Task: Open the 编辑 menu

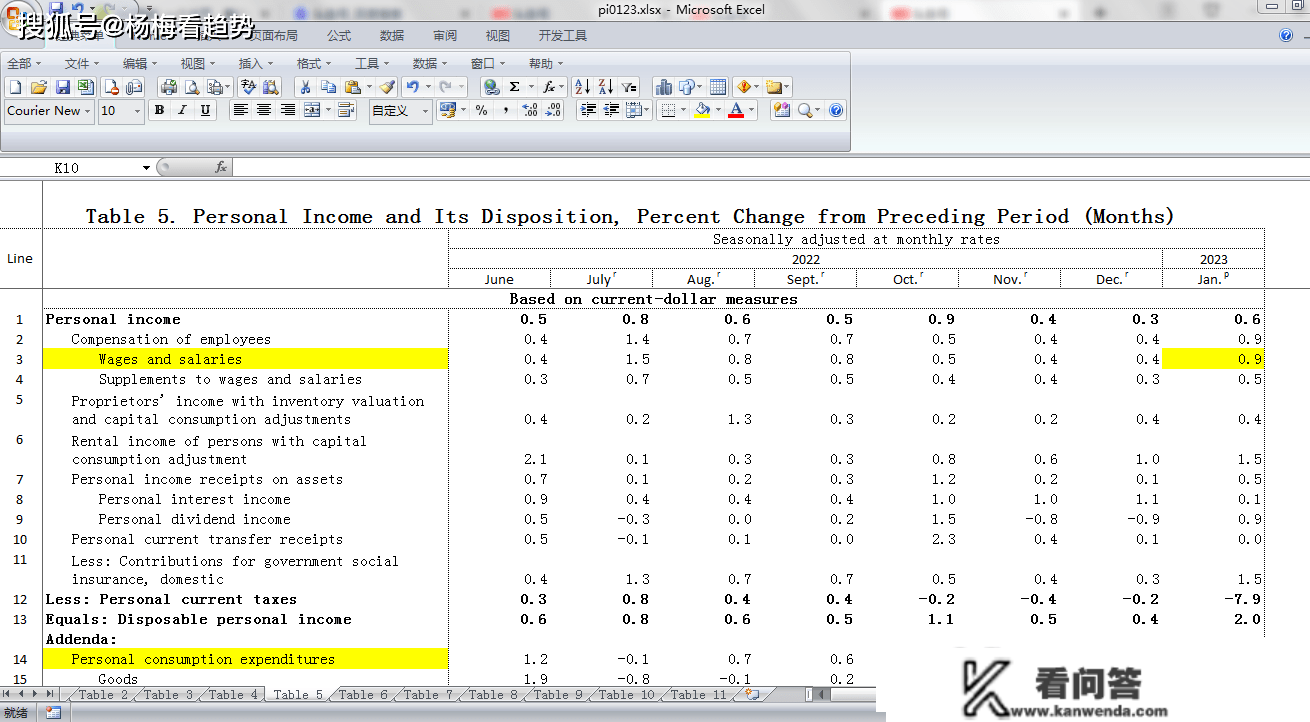Action: [x=139, y=63]
